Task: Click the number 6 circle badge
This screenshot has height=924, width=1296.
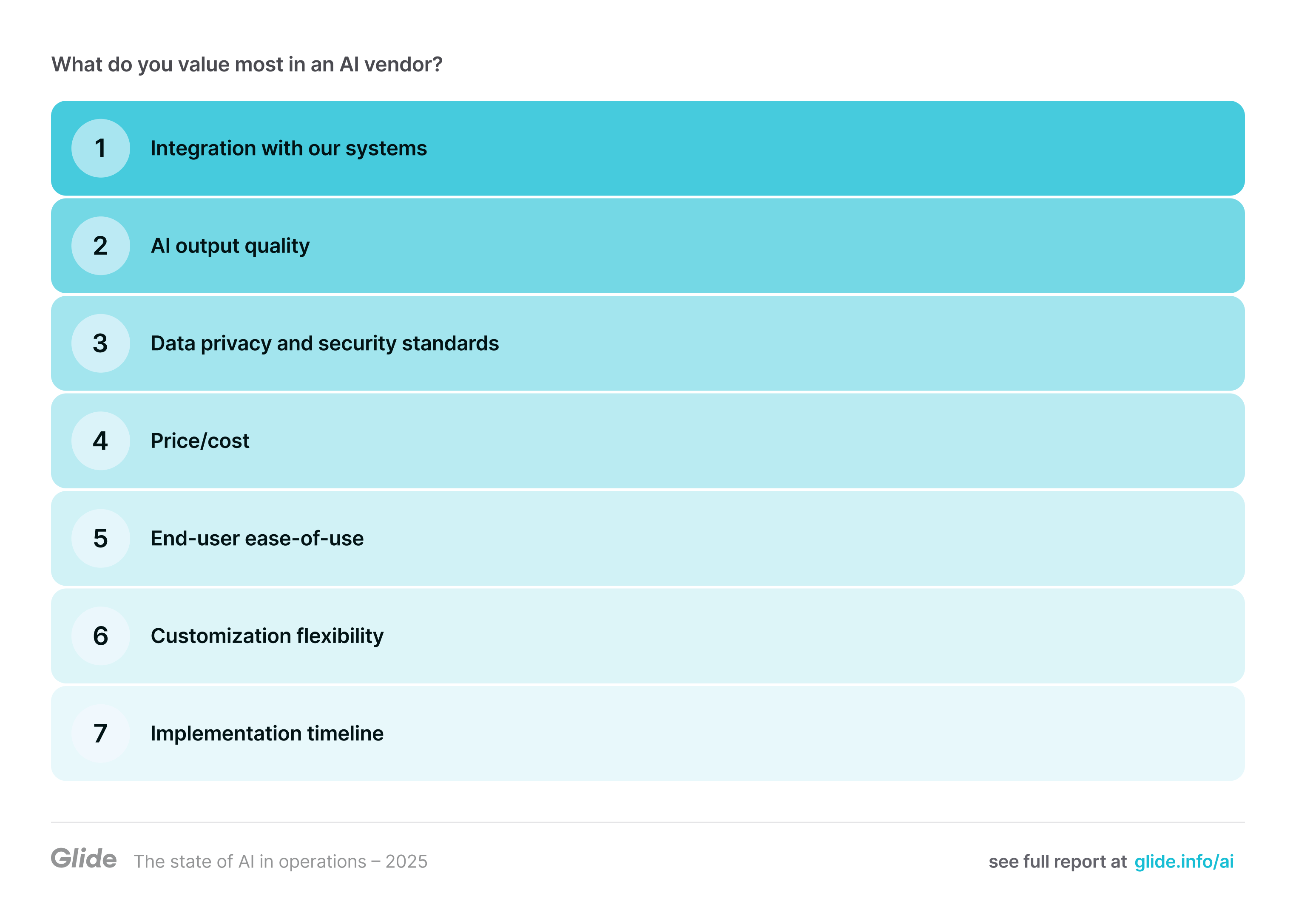Action: (x=100, y=636)
